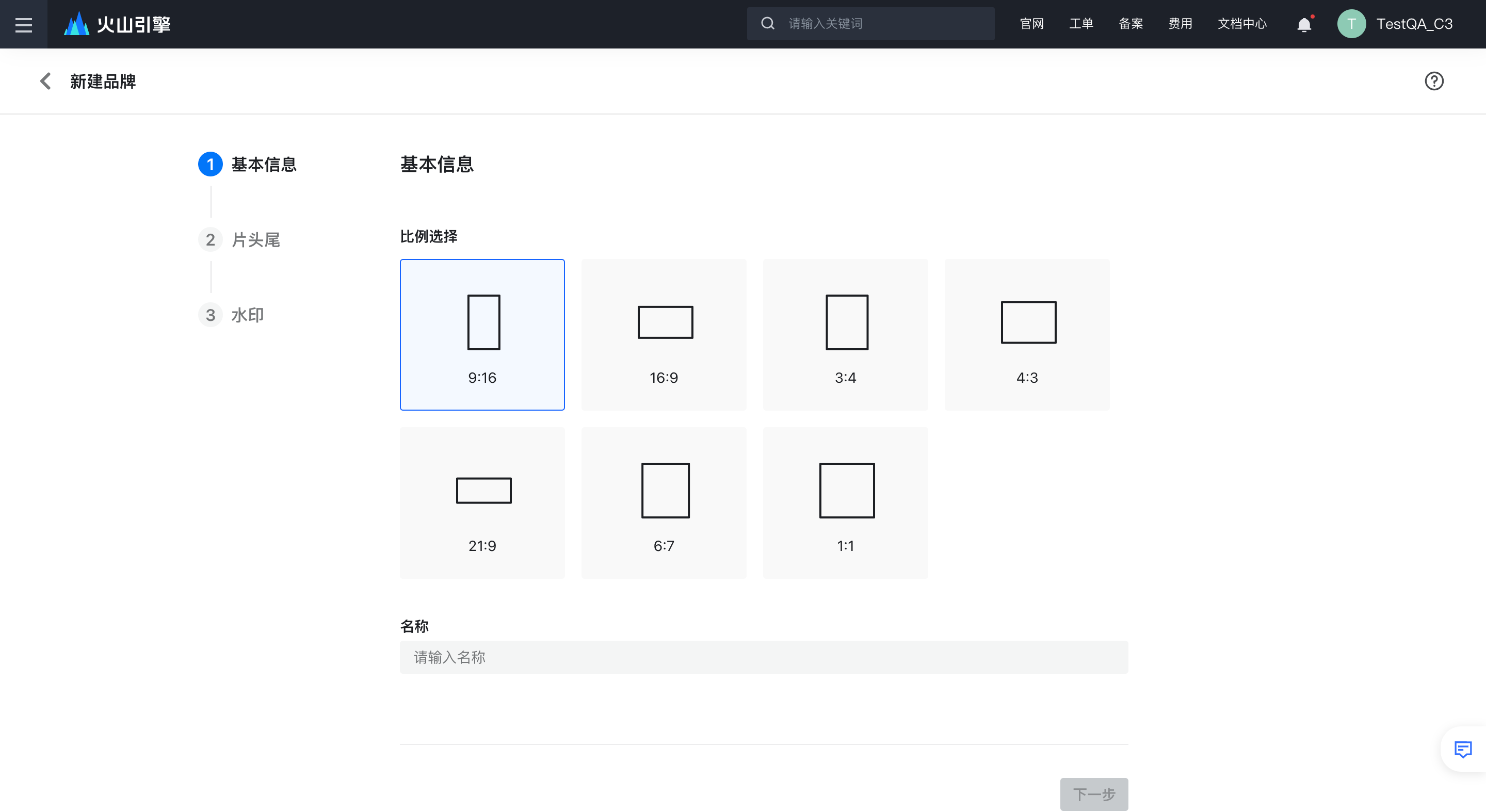
Task: Open the help question mark icon
Action: (1433, 82)
